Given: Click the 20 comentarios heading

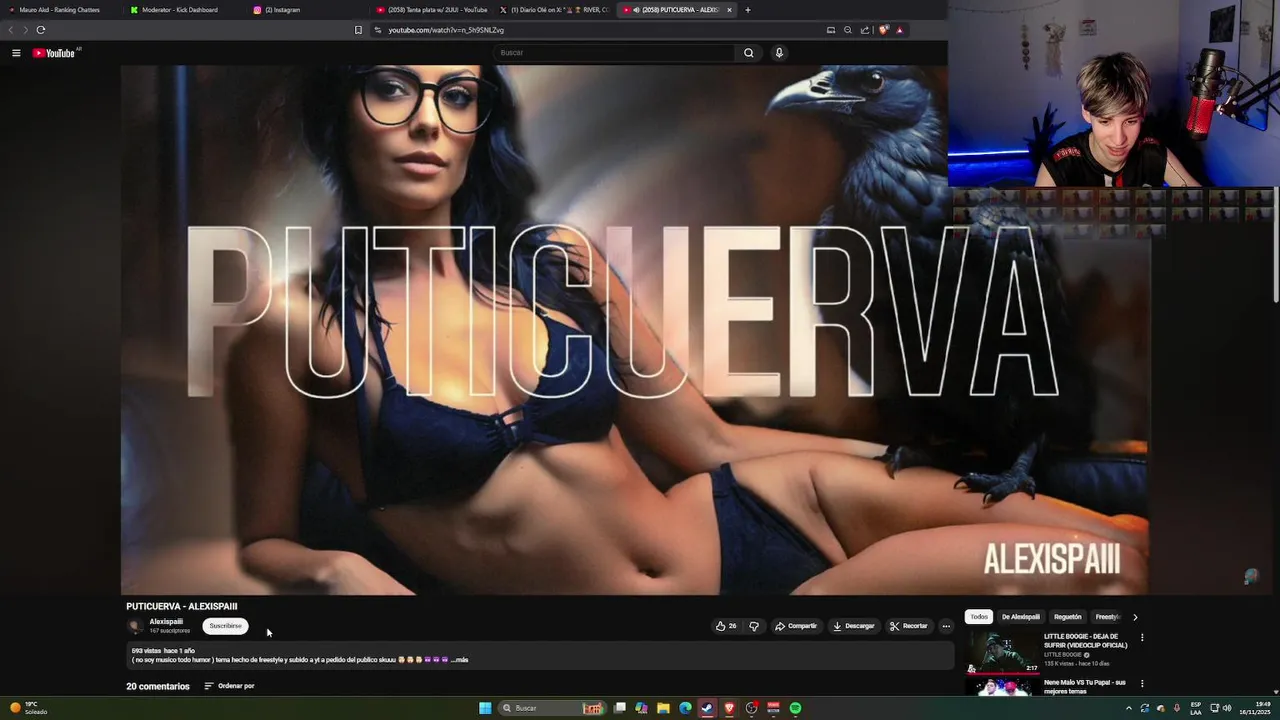Looking at the screenshot, I should (x=158, y=686).
